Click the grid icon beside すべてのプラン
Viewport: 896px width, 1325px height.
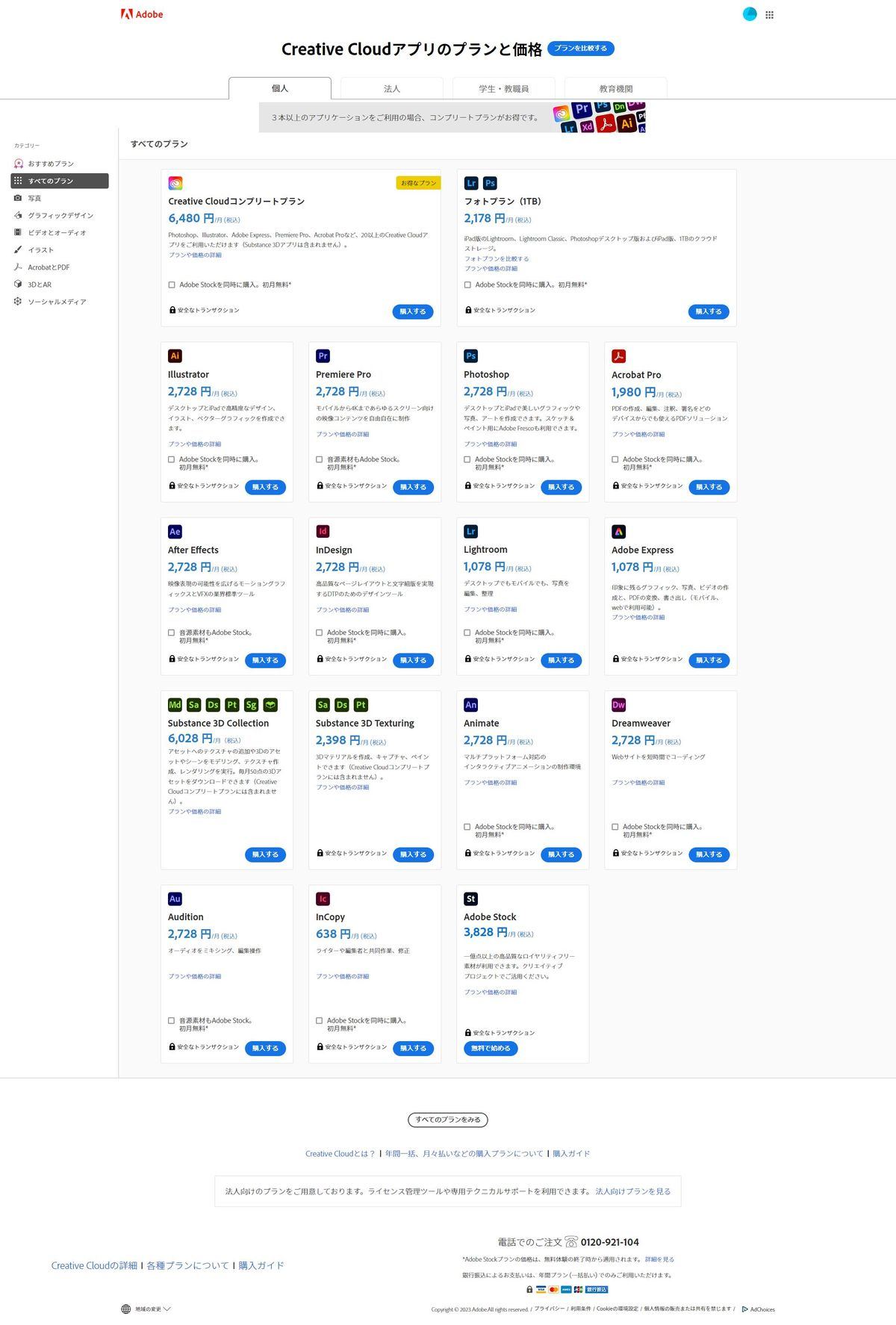18,181
